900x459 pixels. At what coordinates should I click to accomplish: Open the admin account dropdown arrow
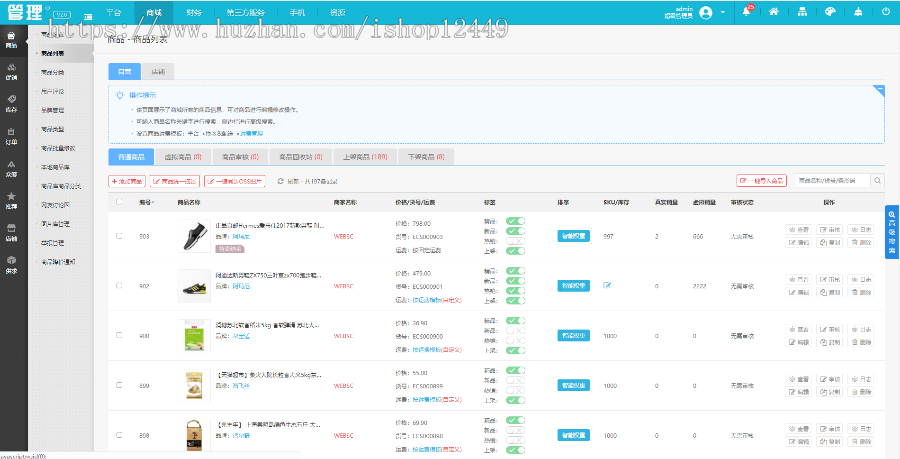721,12
